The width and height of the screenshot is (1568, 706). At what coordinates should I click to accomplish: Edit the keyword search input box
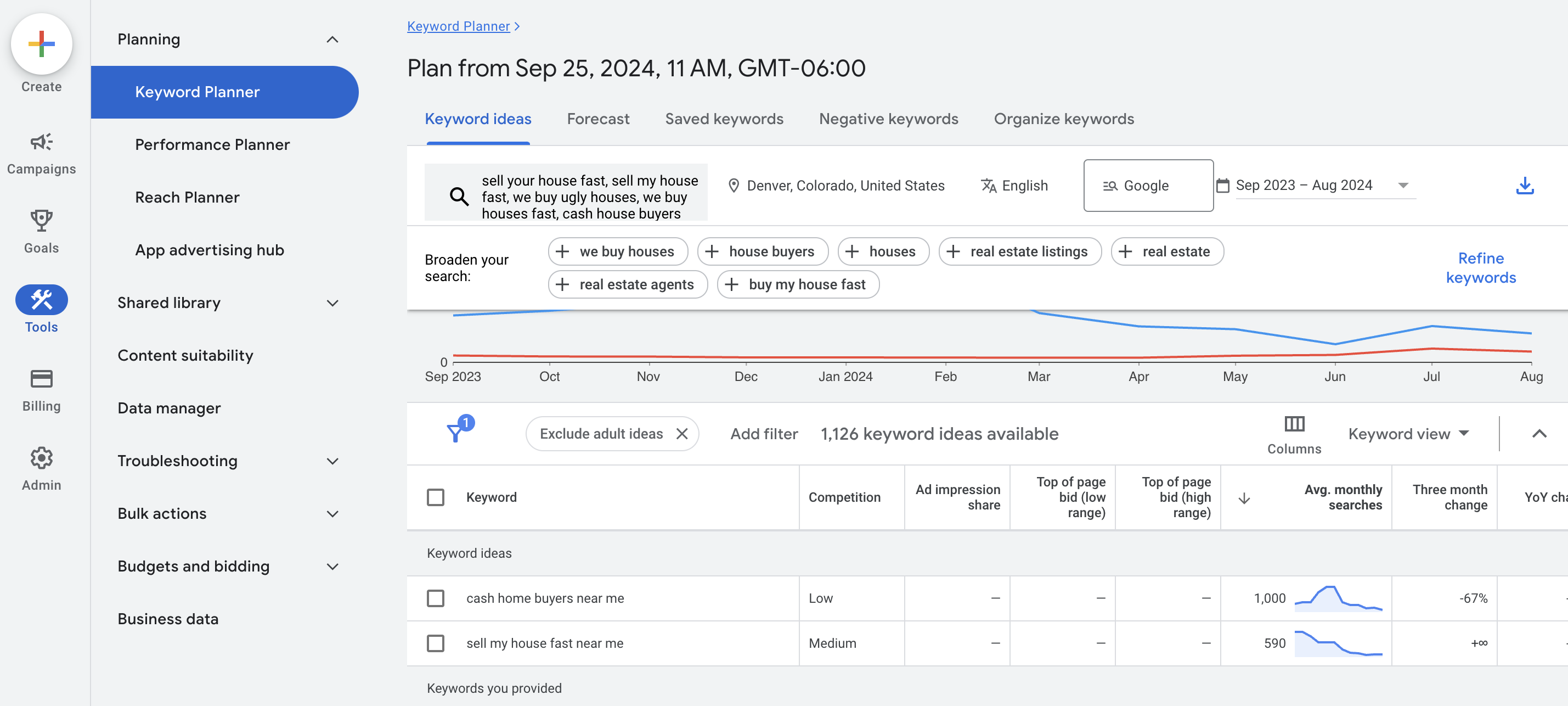[x=566, y=192]
